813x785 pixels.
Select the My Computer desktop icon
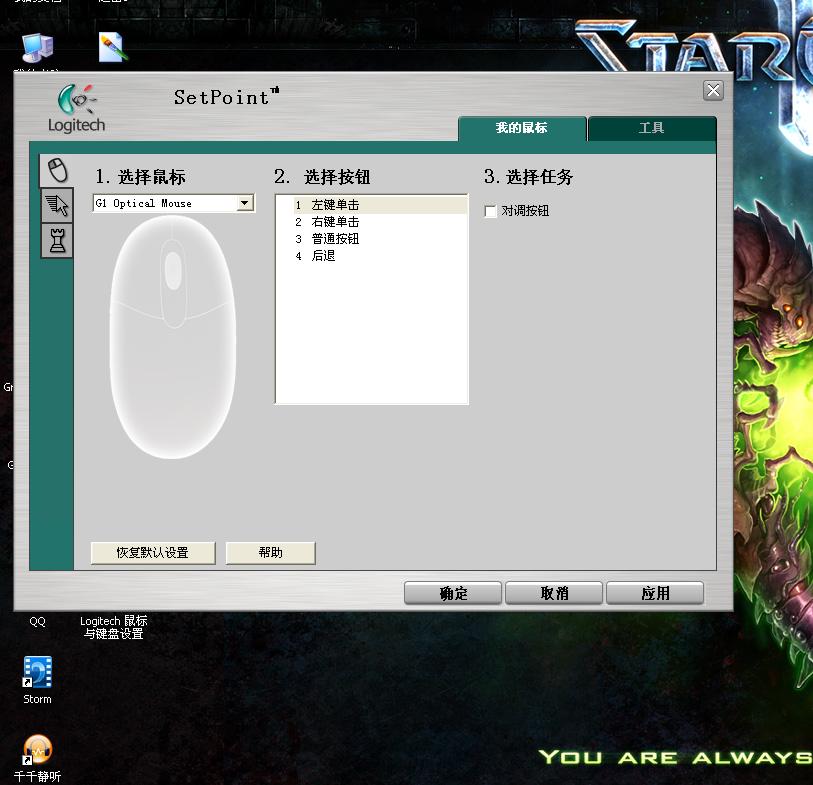click(x=37, y=48)
